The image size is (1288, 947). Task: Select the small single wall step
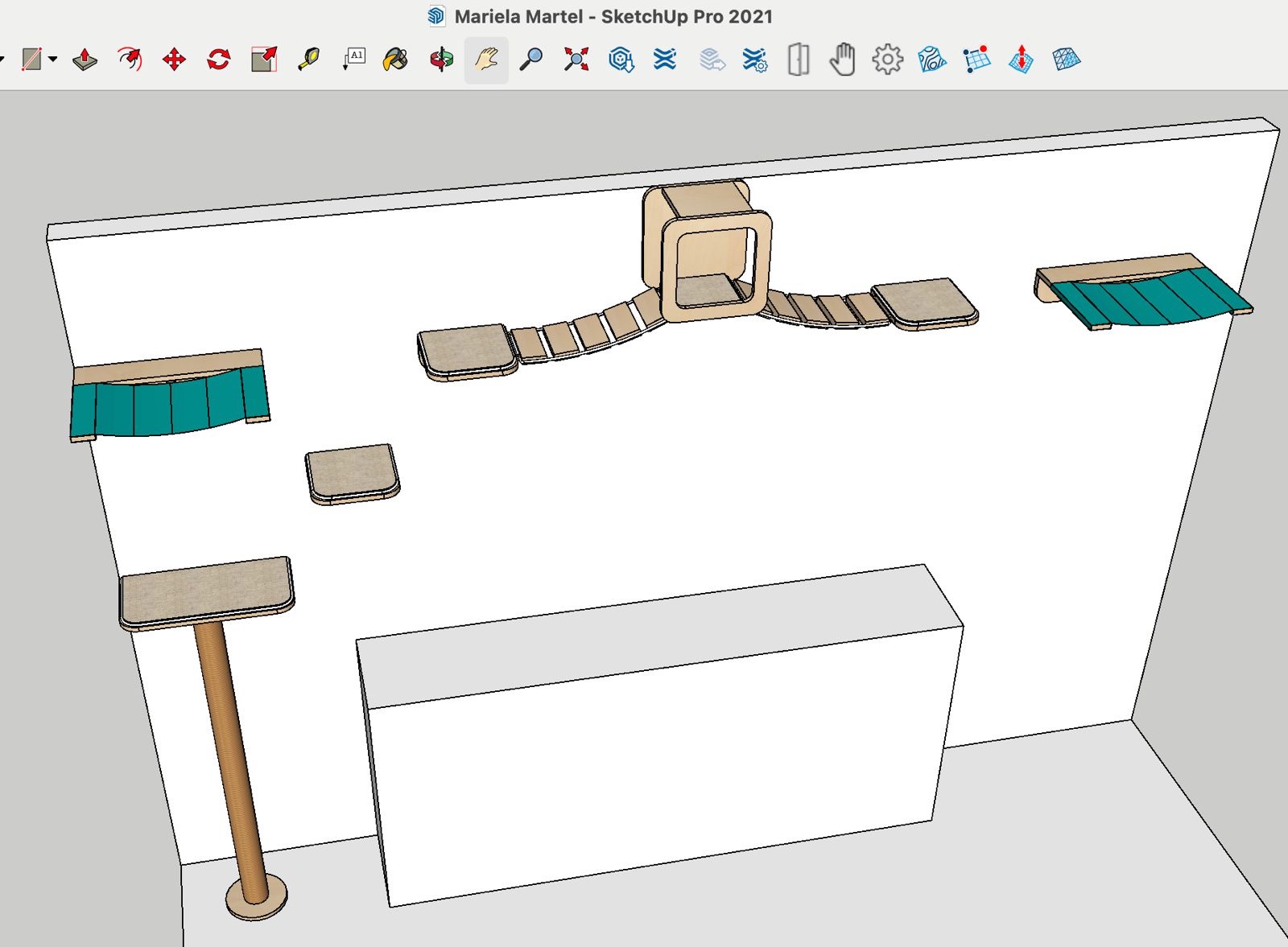tap(352, 473)
